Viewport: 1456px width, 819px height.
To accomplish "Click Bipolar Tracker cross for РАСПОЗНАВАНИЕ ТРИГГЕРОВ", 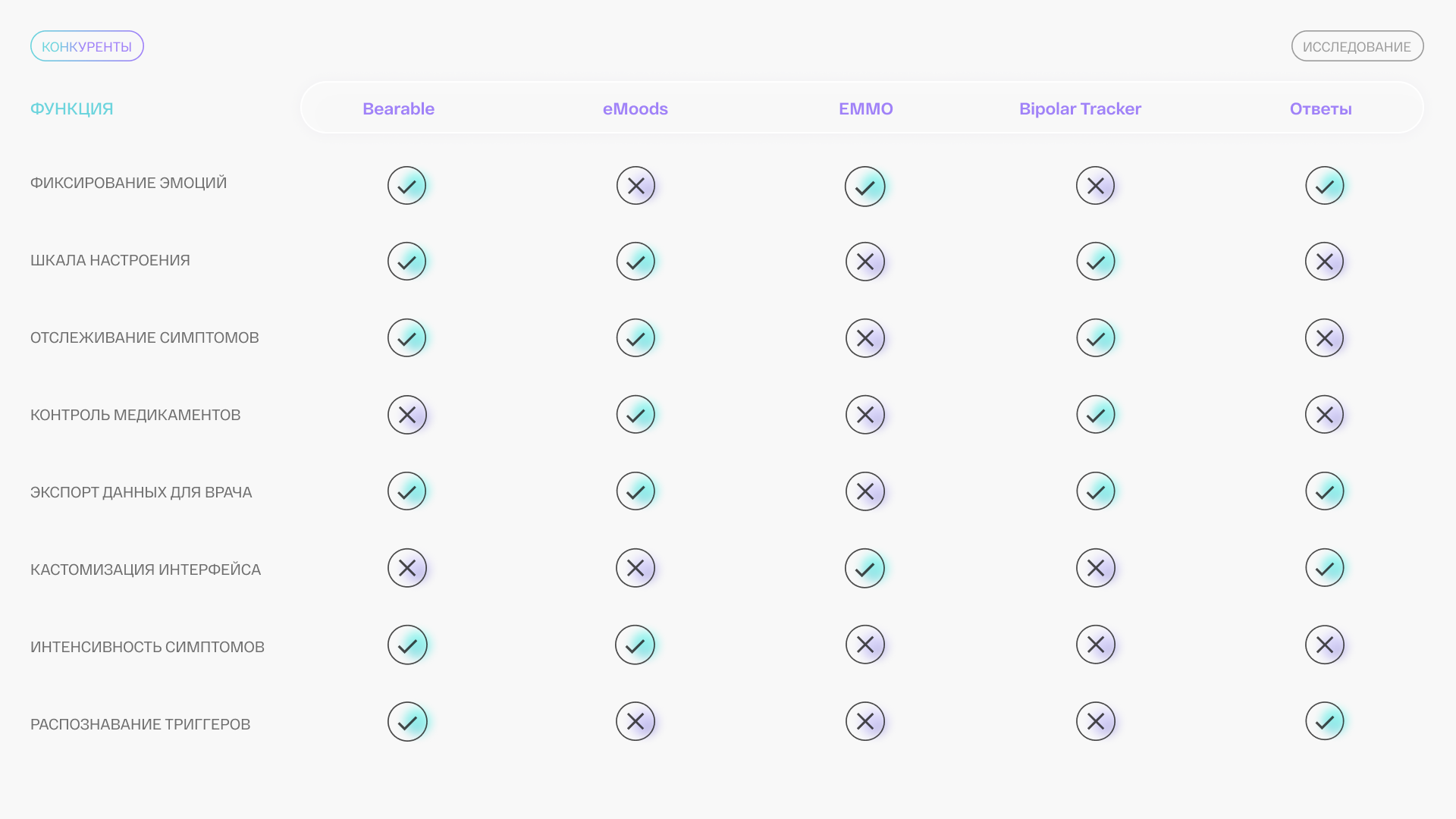I will click(1096, 721).
